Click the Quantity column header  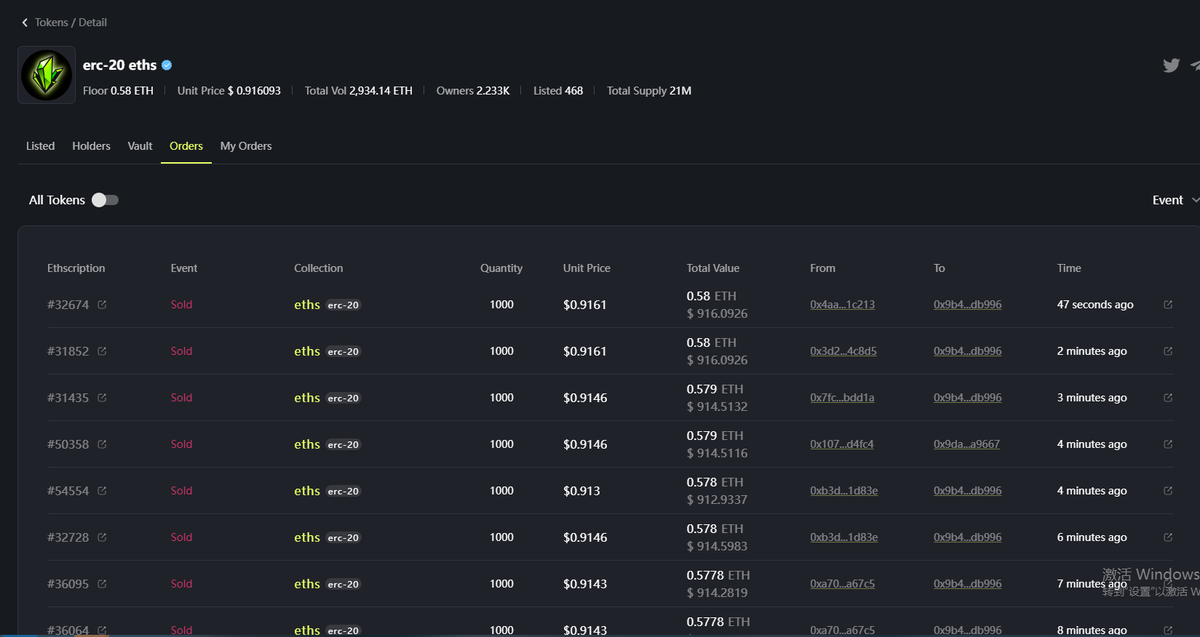(x=501, y=268)
